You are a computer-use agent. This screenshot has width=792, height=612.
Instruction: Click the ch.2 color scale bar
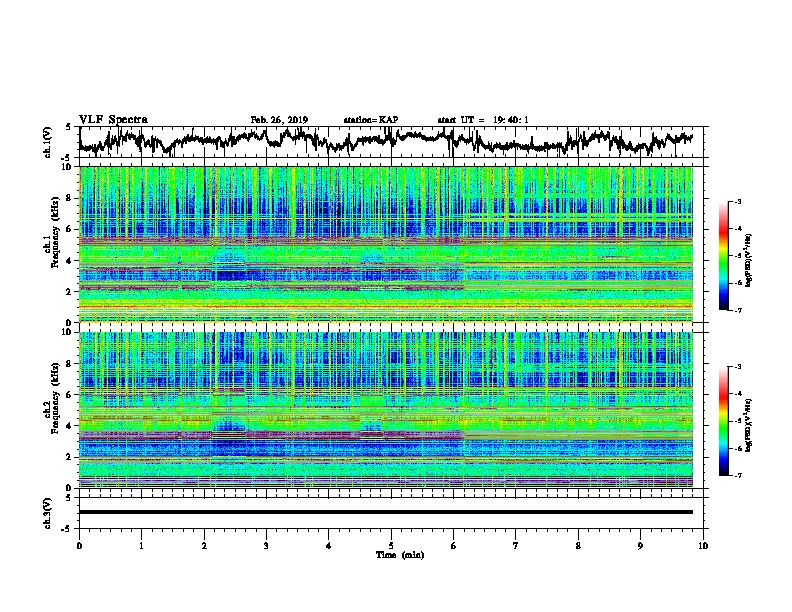point(724,421)
